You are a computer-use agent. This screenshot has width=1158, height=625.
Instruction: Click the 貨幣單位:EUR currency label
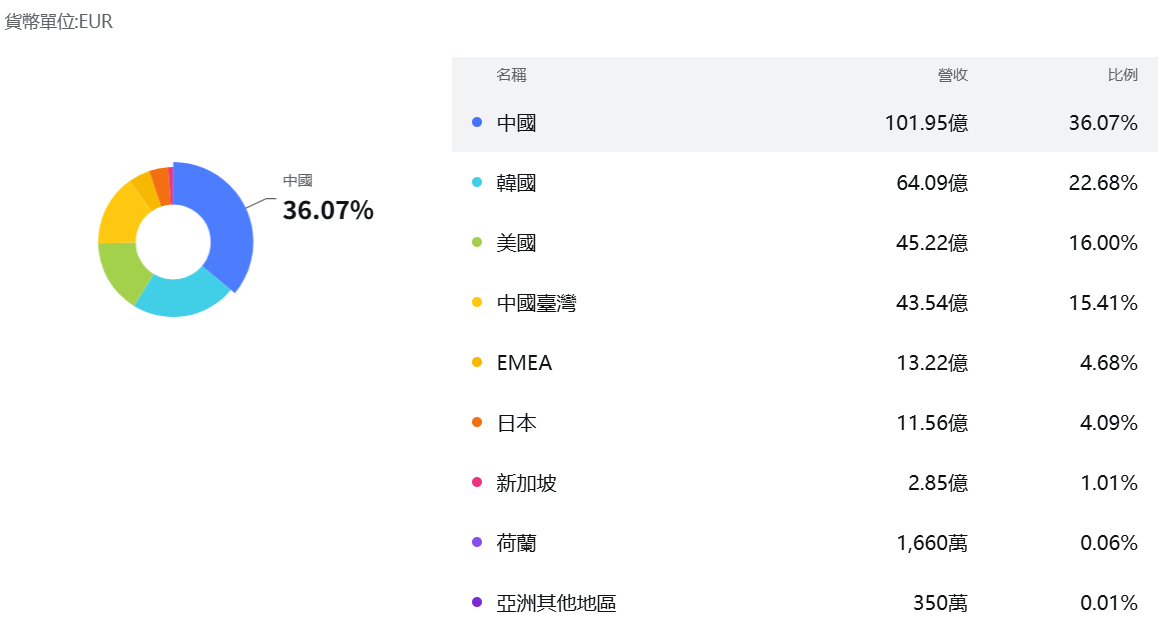[58, 21]
